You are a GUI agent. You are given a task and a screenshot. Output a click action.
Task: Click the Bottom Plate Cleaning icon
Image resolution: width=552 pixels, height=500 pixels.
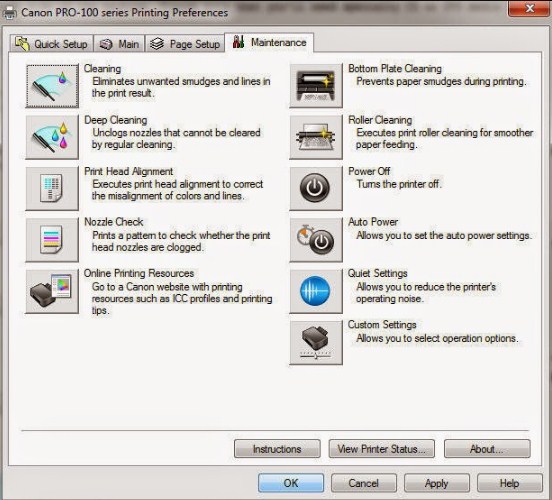coord(316,86)
